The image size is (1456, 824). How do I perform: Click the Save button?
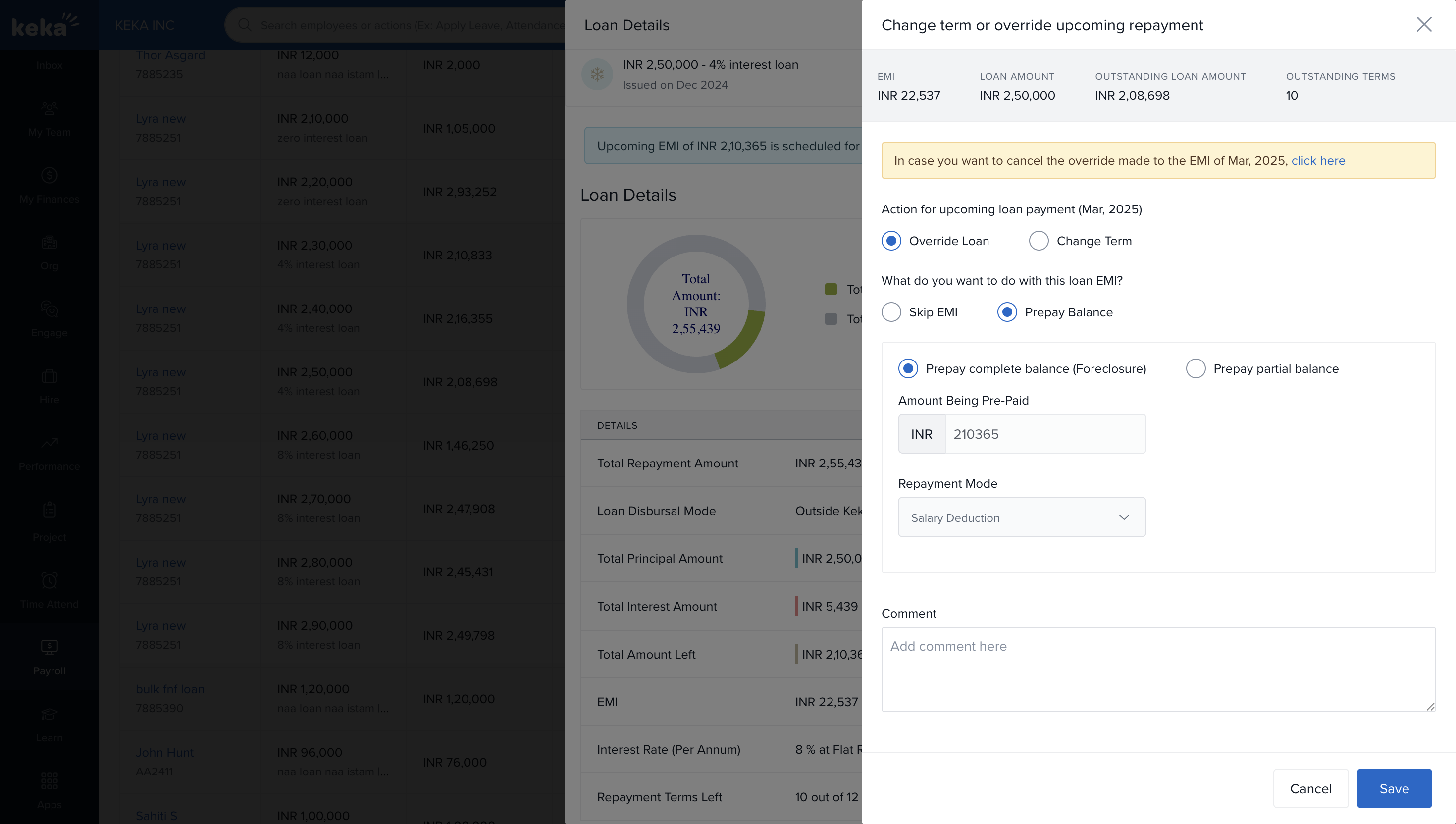pos(1394,788)
